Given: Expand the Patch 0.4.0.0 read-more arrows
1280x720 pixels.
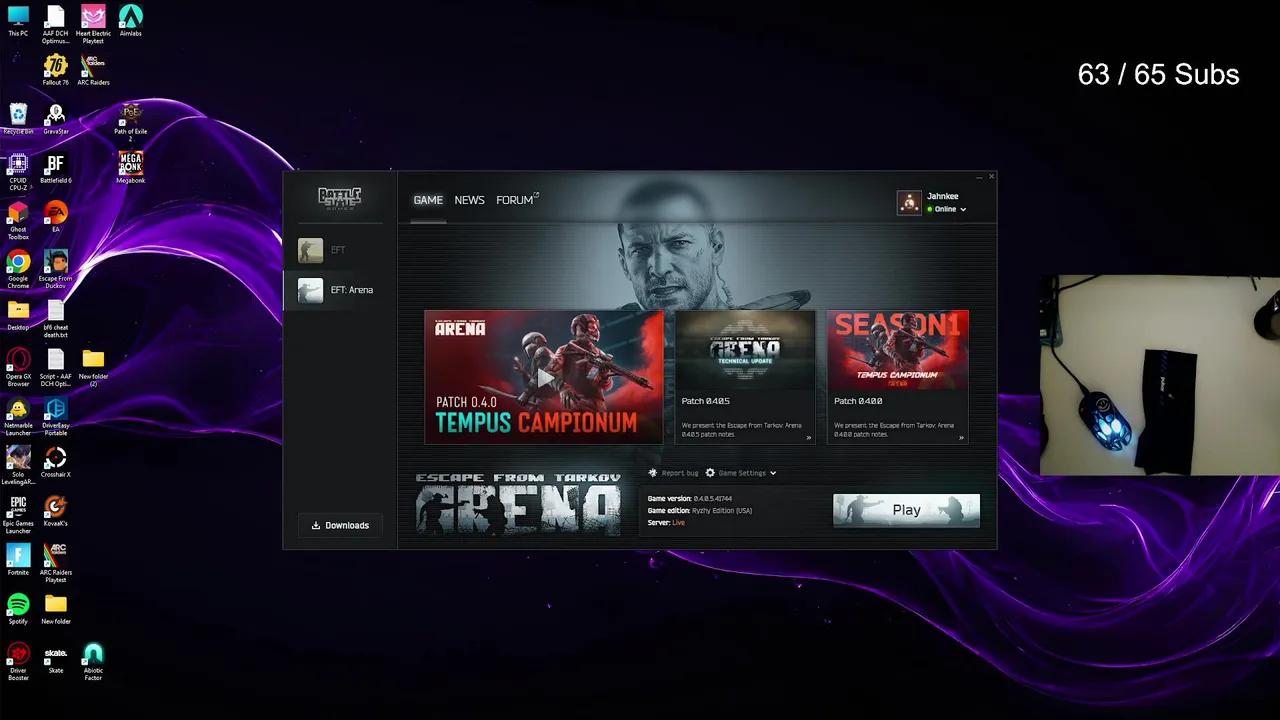Looking at the screenshot, I should point(961,437).
